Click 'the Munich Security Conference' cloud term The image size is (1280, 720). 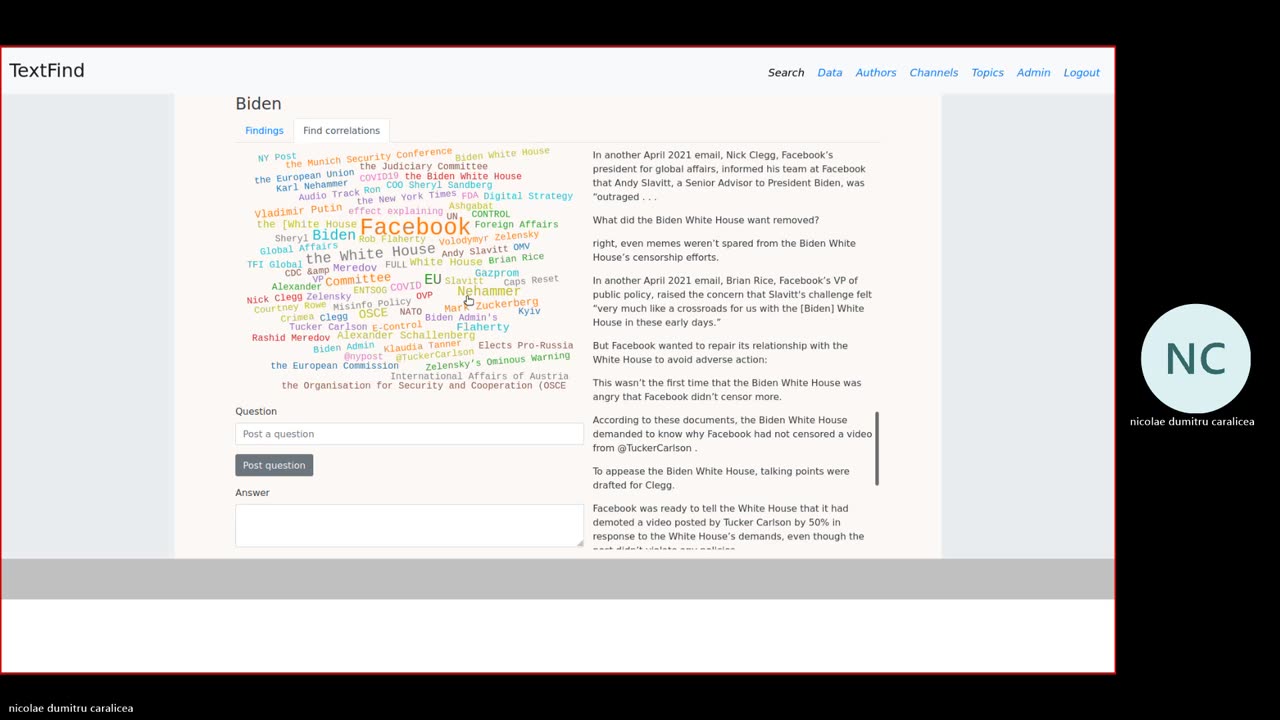[x=368, y=158]
